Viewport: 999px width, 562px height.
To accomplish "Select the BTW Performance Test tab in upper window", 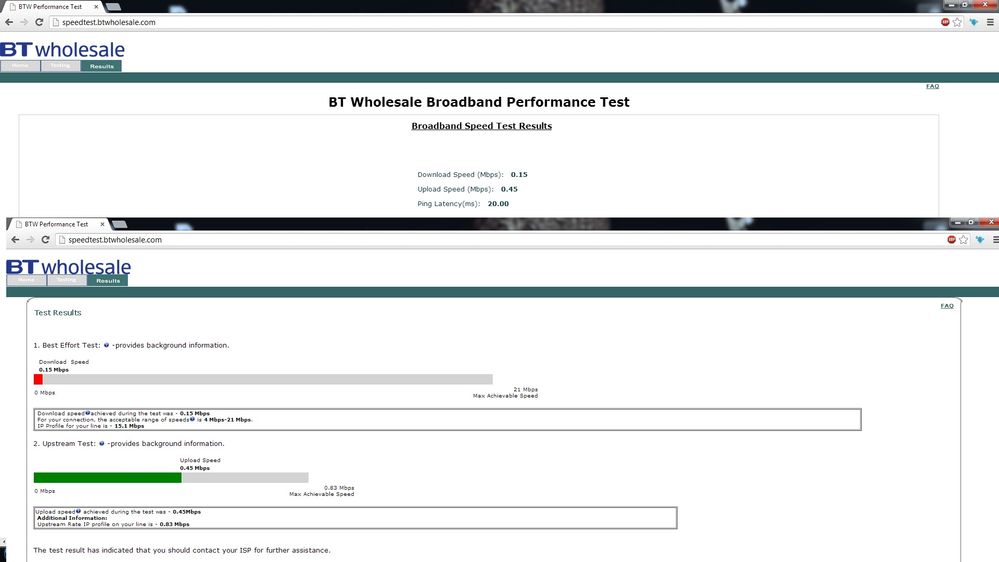I will (50, 6).
